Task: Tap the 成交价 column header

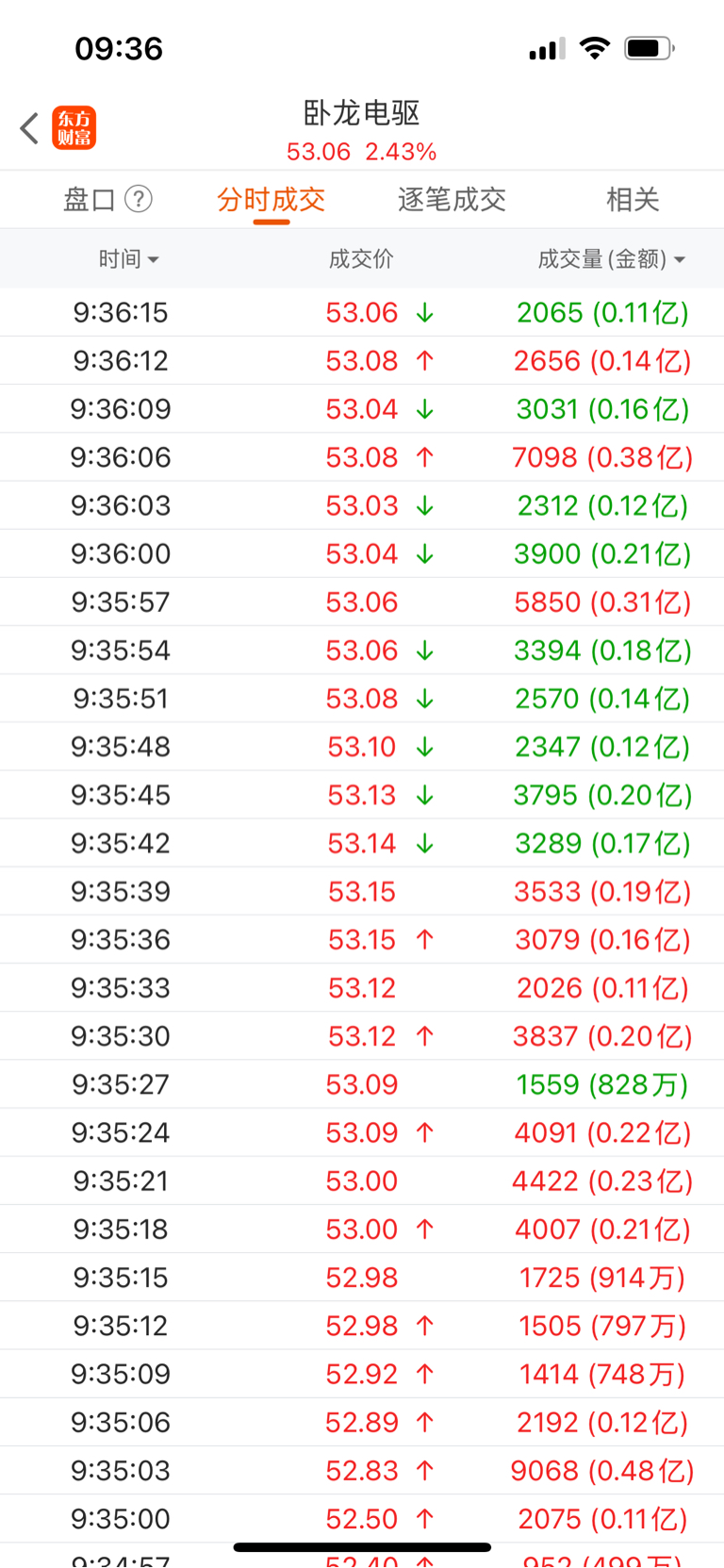Action: click(x=362, y=258)
